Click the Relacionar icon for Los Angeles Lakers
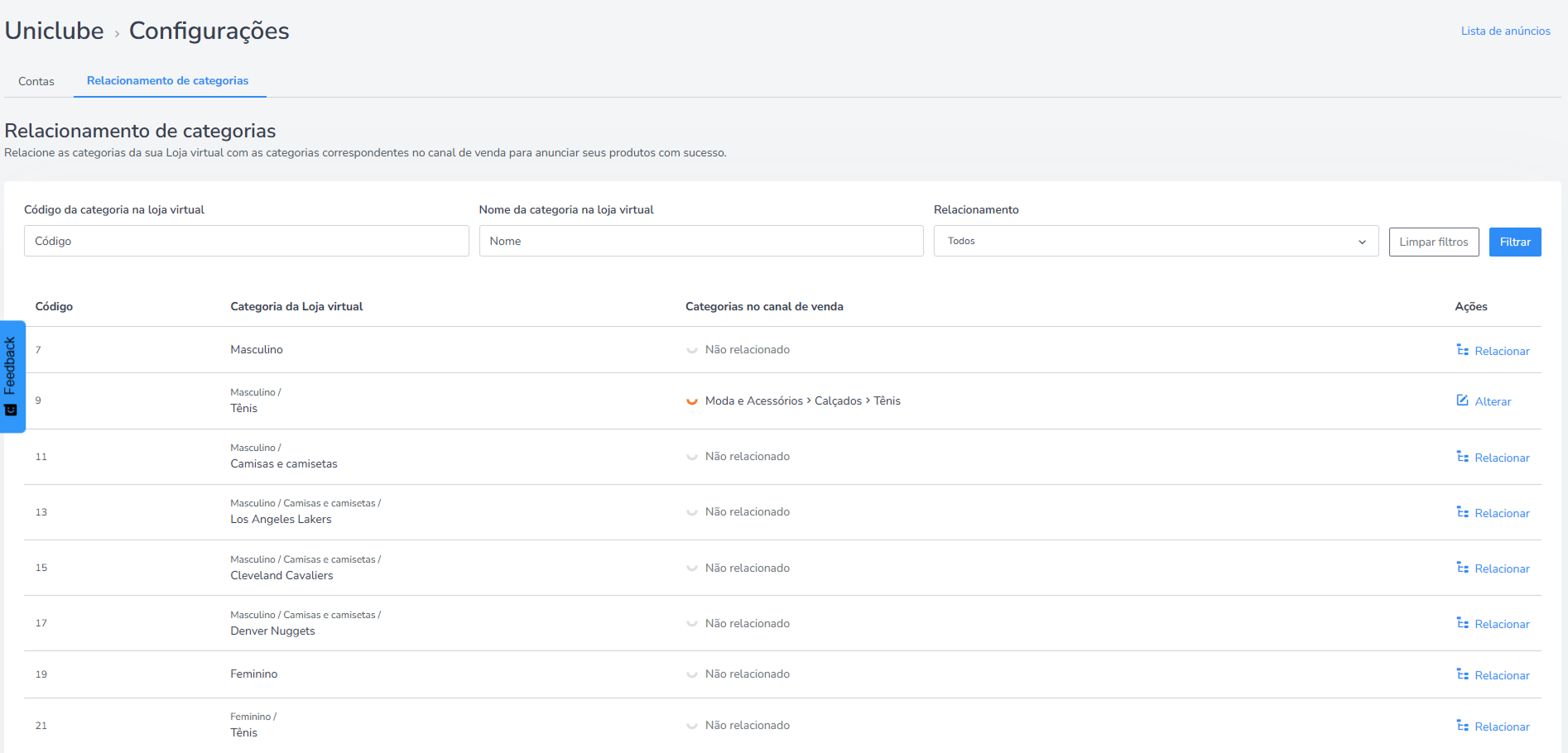This screenshot has width=1568, height=753. (1463, 512)
